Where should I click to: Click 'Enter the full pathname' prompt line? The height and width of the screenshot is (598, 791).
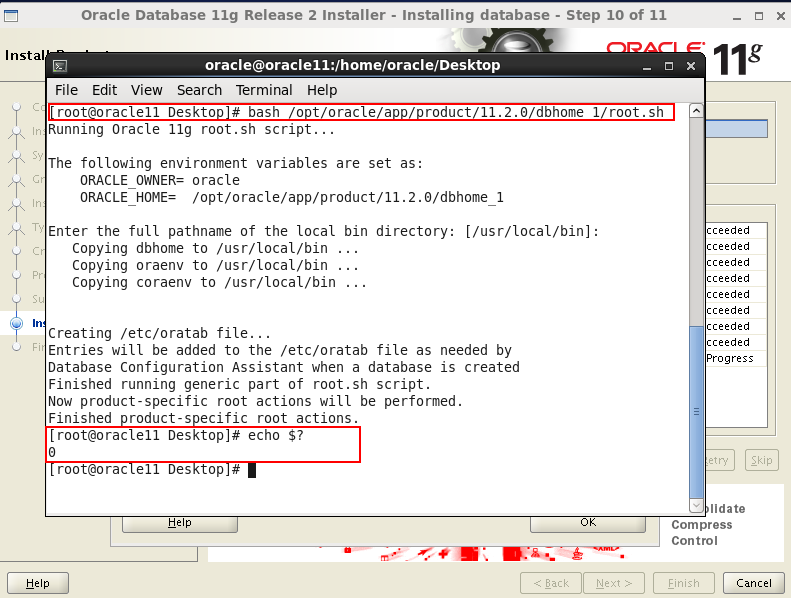[x=323, y=231]
